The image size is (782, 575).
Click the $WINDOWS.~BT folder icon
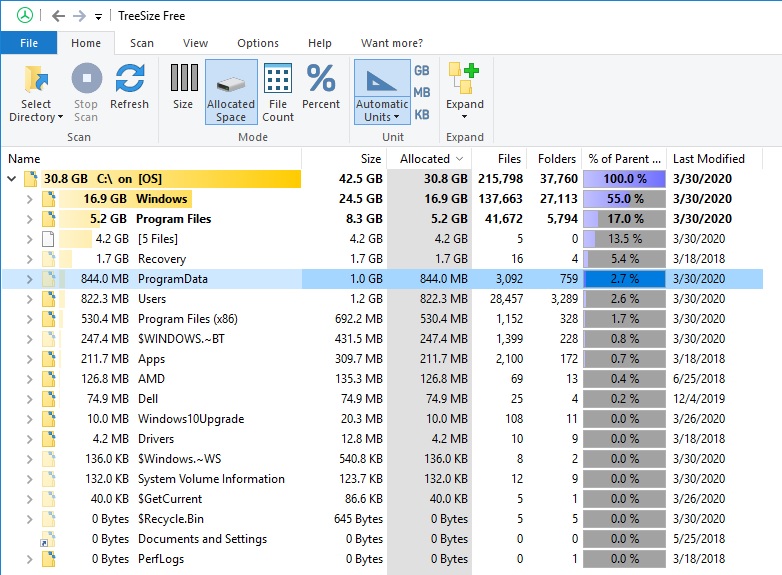click(x=48, y=339)
